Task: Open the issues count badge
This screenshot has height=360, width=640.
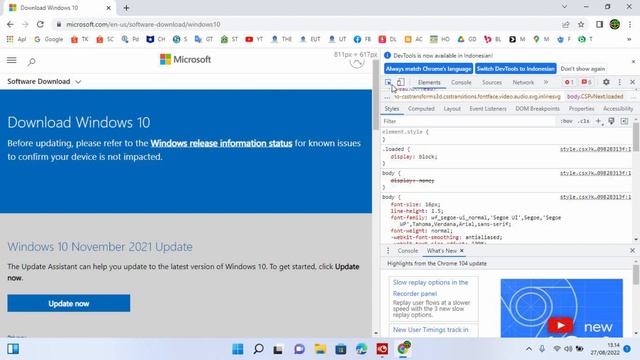Action: (x=586, y=82)
